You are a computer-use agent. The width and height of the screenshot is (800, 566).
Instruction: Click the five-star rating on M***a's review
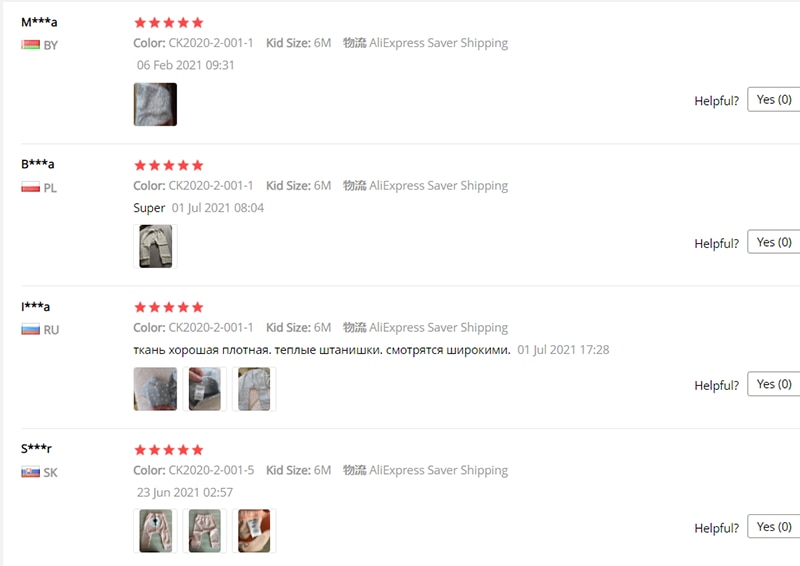[169, 22]
